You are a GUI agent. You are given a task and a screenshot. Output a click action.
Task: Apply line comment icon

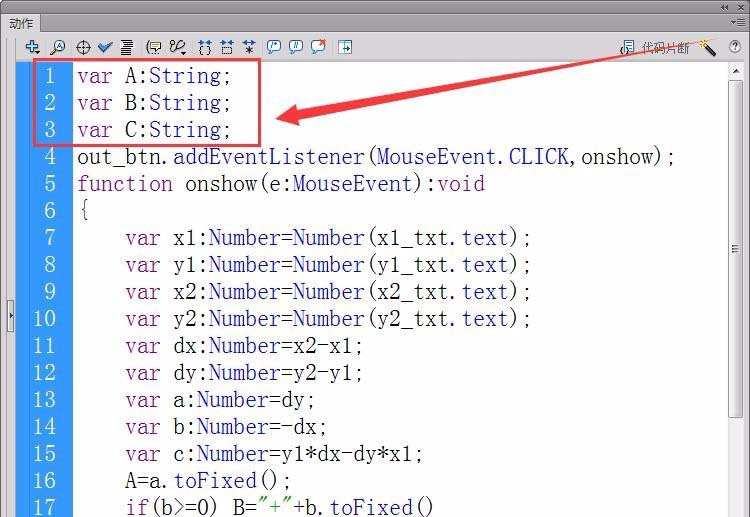(296, 47)
